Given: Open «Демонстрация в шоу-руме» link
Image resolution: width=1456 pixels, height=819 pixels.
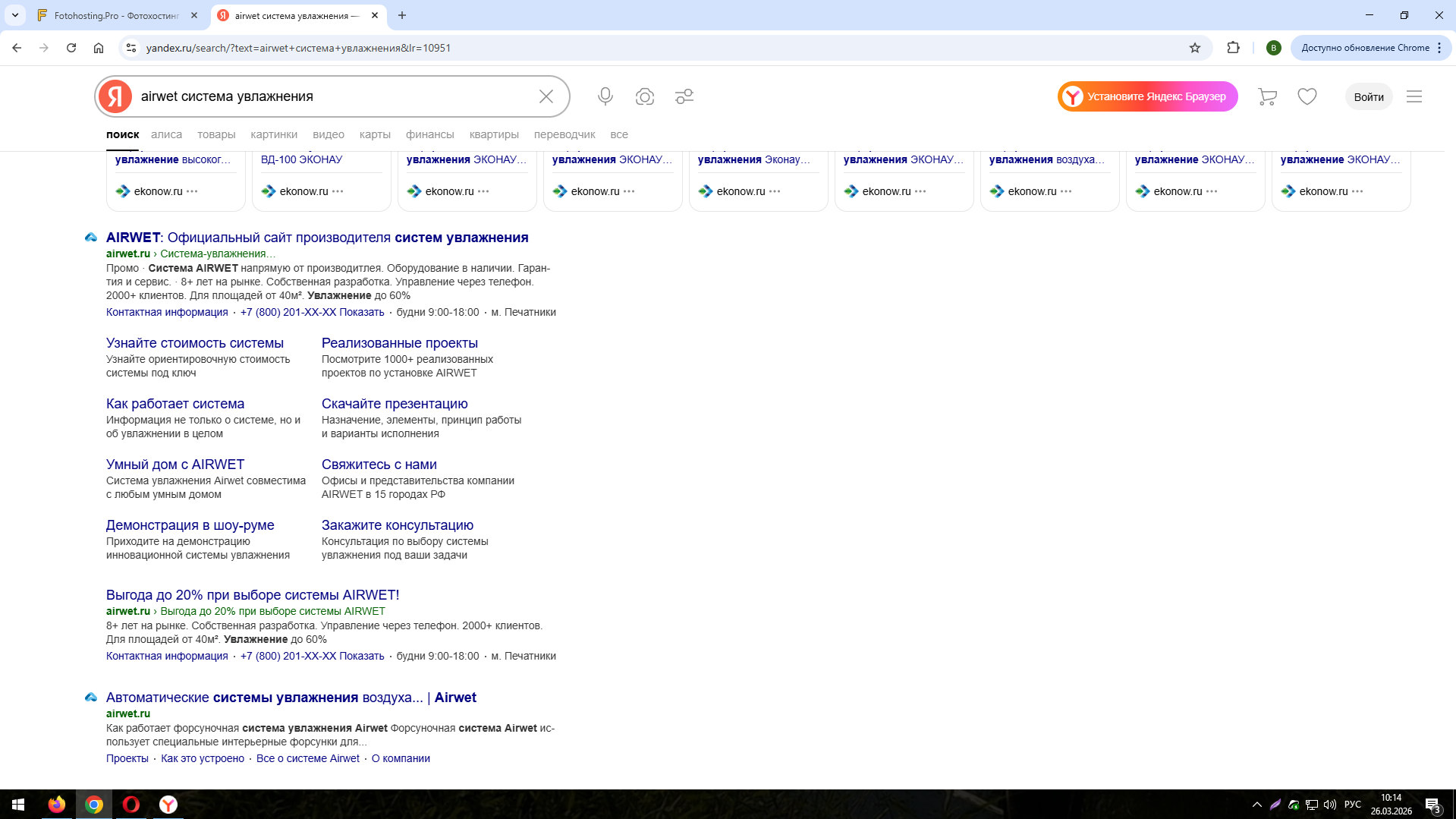Looking at the screenshot, I should 190,525.
